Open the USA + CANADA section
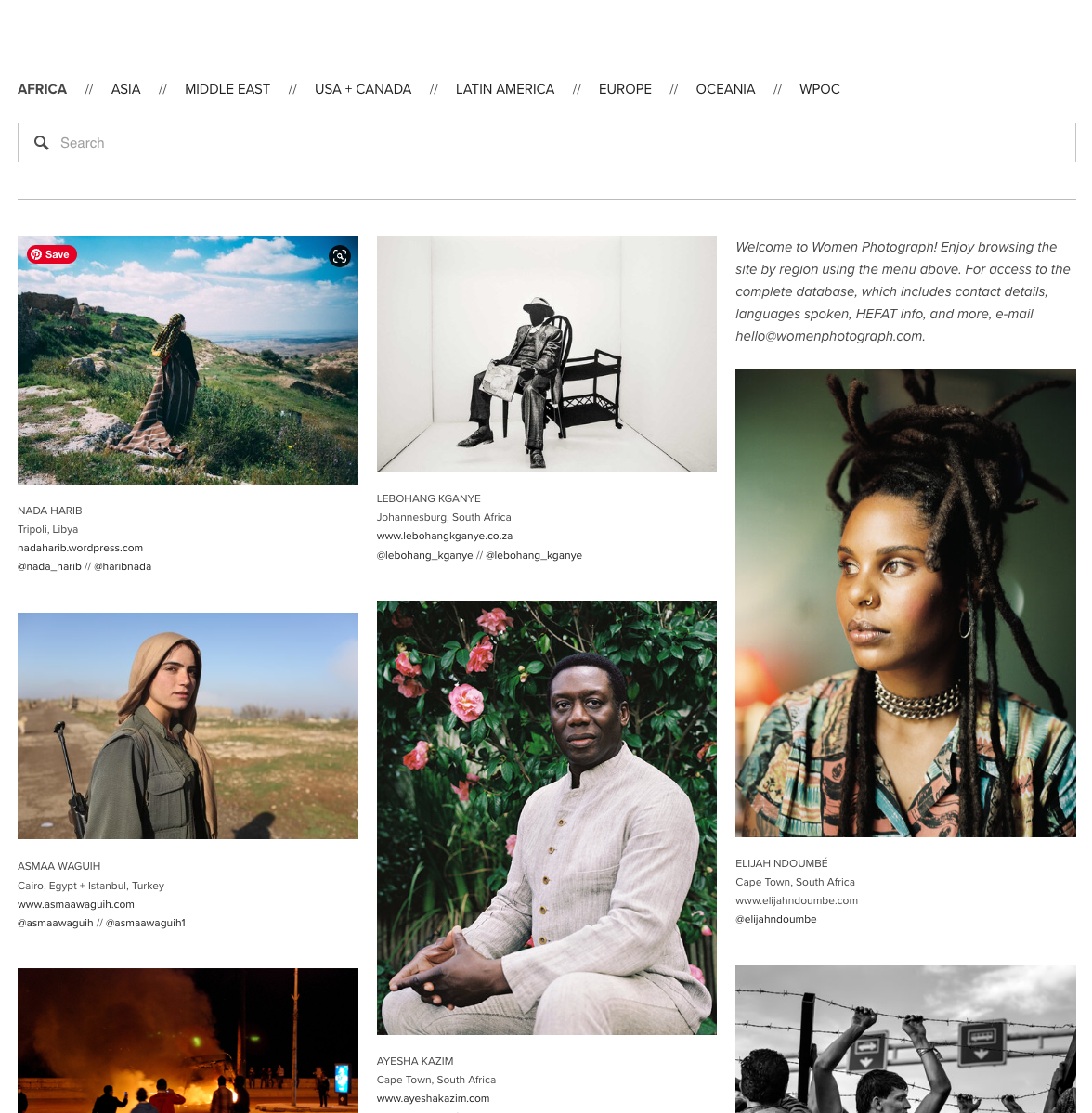This screenshot has height=1113, width=1092. click(363, 89)
